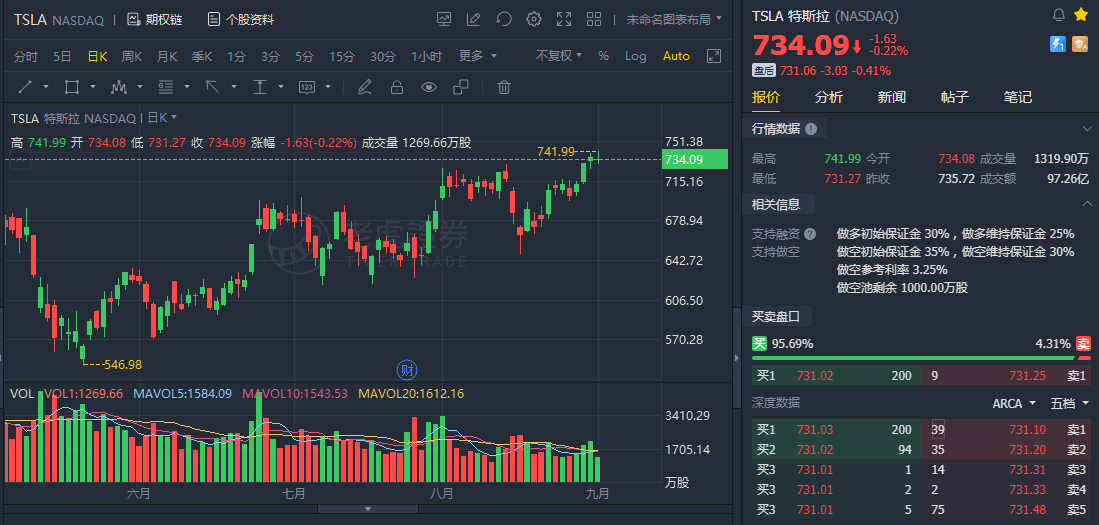Select the price label annotation tool

[306, 87]
